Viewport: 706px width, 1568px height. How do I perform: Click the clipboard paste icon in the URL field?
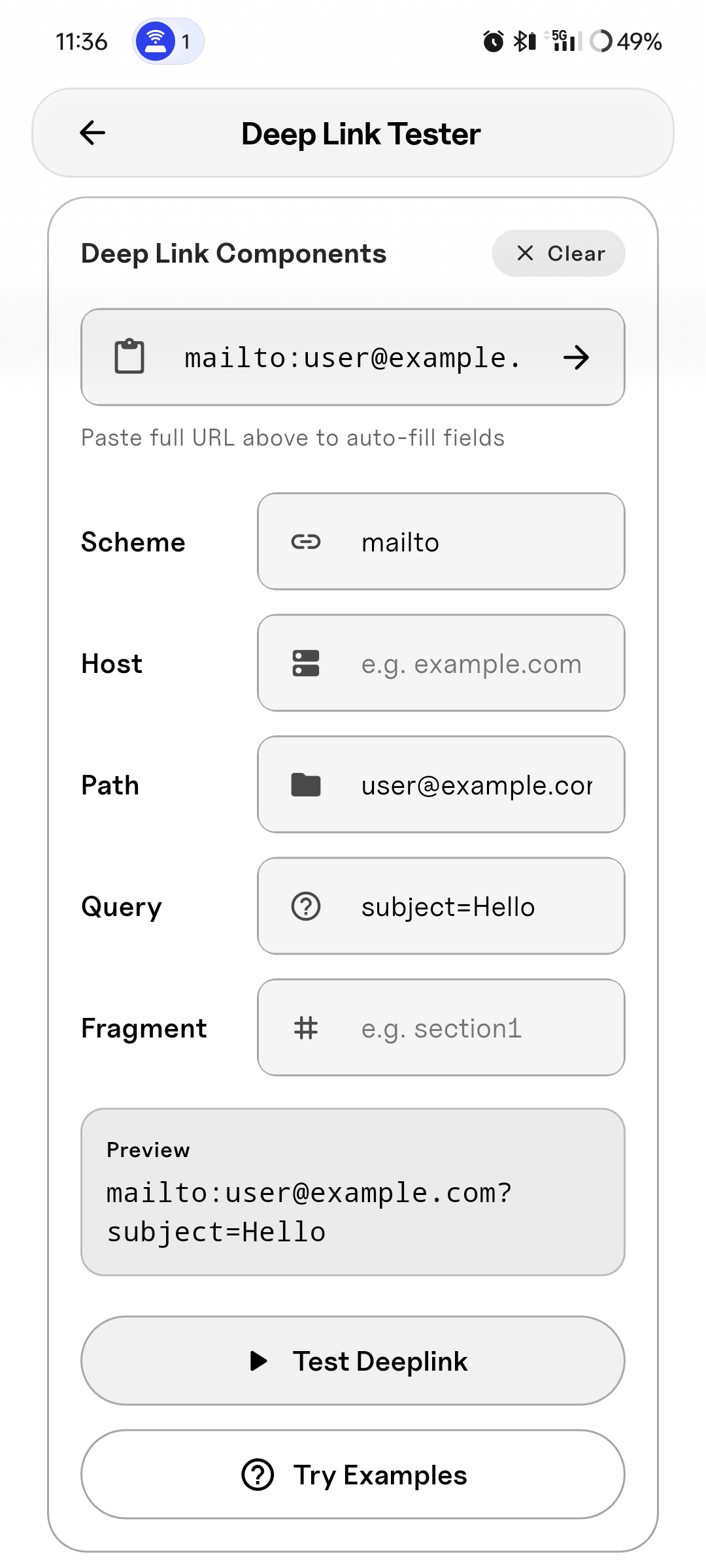(x=129, y=357)
